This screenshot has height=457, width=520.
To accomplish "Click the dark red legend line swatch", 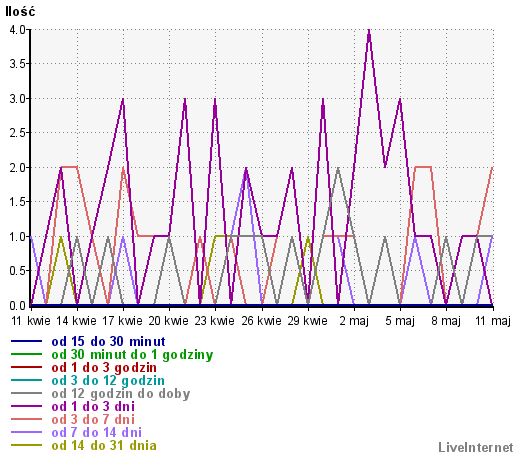I will [26, 367].
